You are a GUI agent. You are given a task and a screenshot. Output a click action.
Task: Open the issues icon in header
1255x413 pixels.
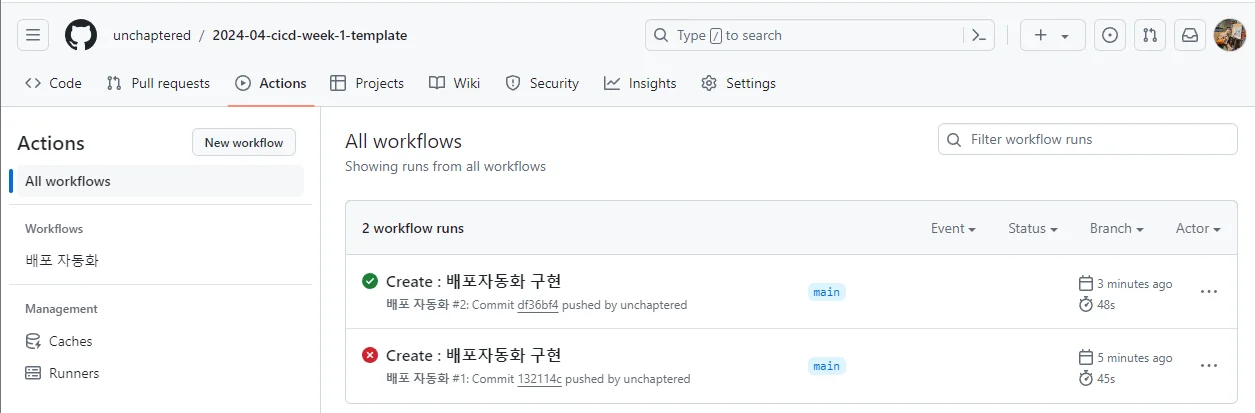(1109, 35)
